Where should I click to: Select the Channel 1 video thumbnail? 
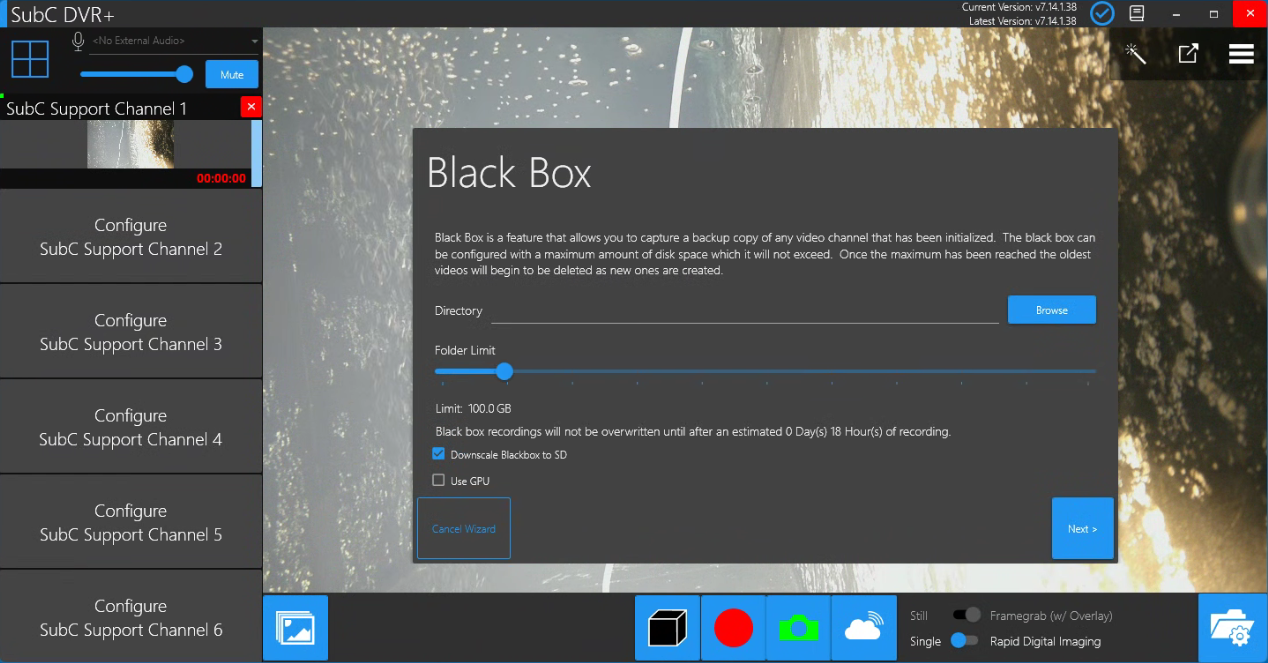[x=131, y=144]
